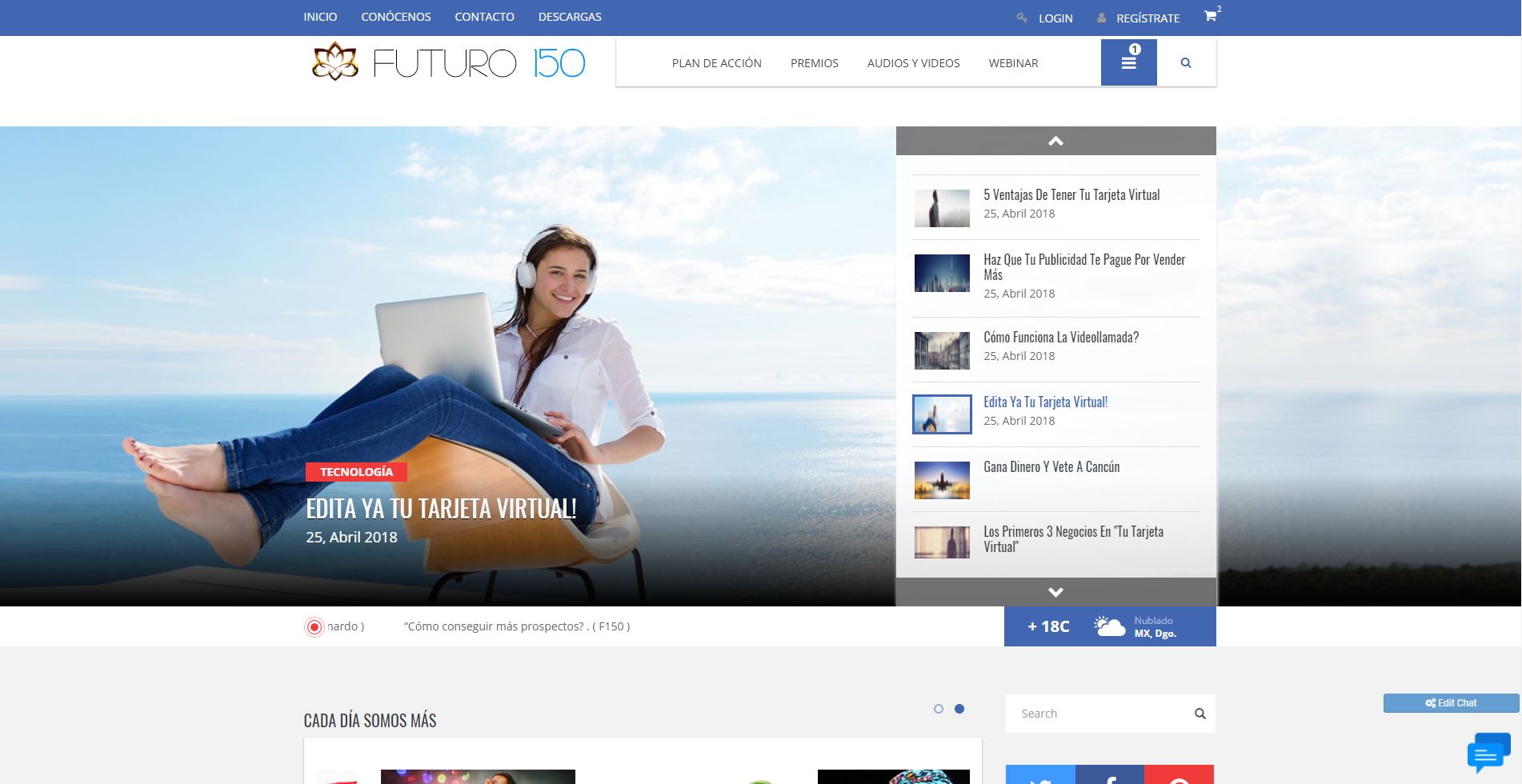
Task: Click the header search magnifier icon
Action: point(1186,63)
